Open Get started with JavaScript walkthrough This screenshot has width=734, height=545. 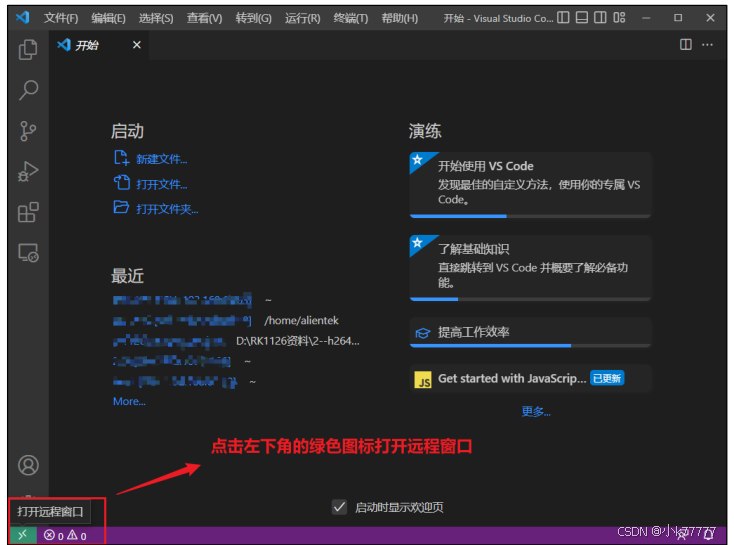pos(530,378)
